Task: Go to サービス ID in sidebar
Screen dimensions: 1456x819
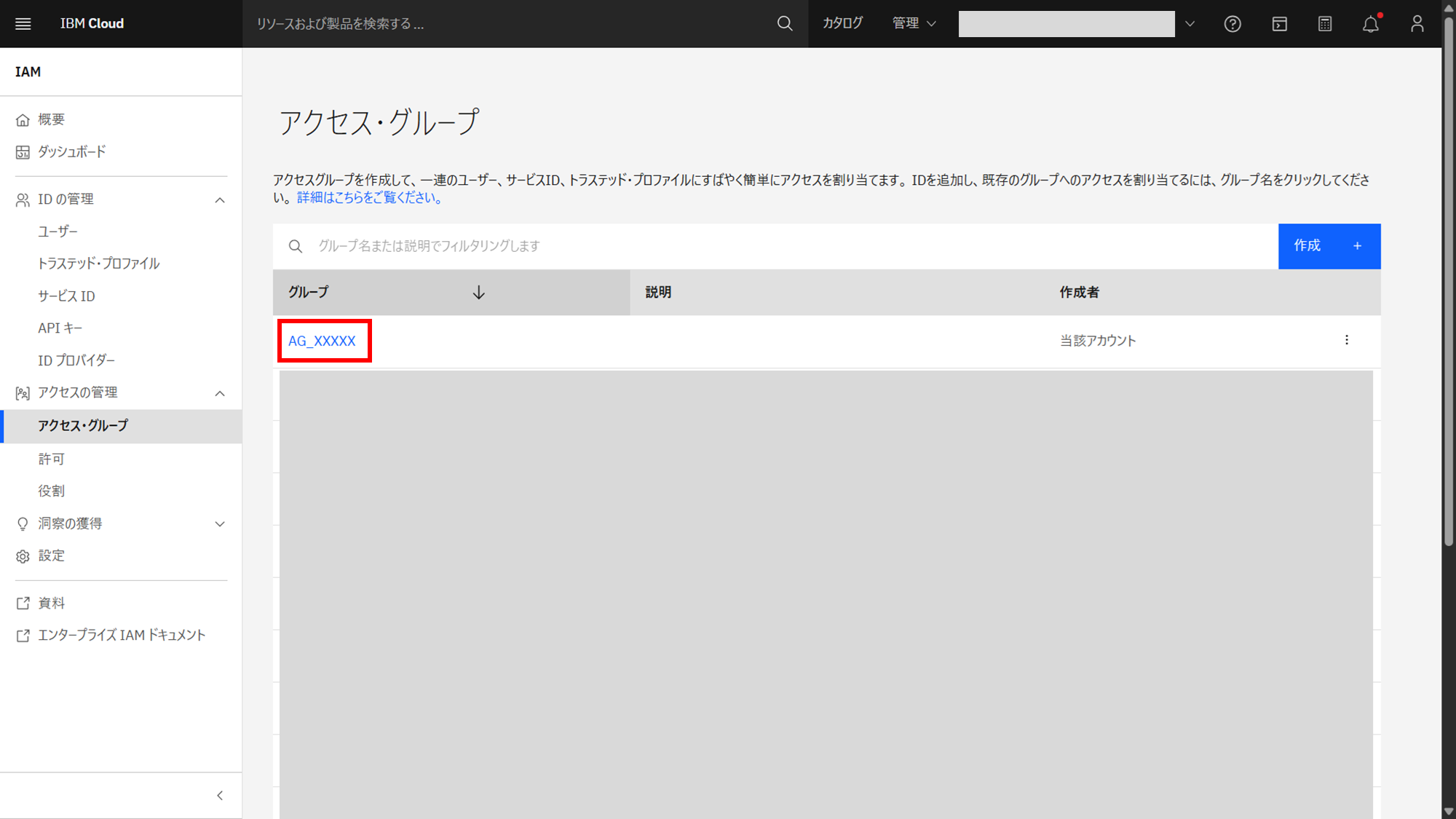Action: pyautogui.click(x=66, y=296)
